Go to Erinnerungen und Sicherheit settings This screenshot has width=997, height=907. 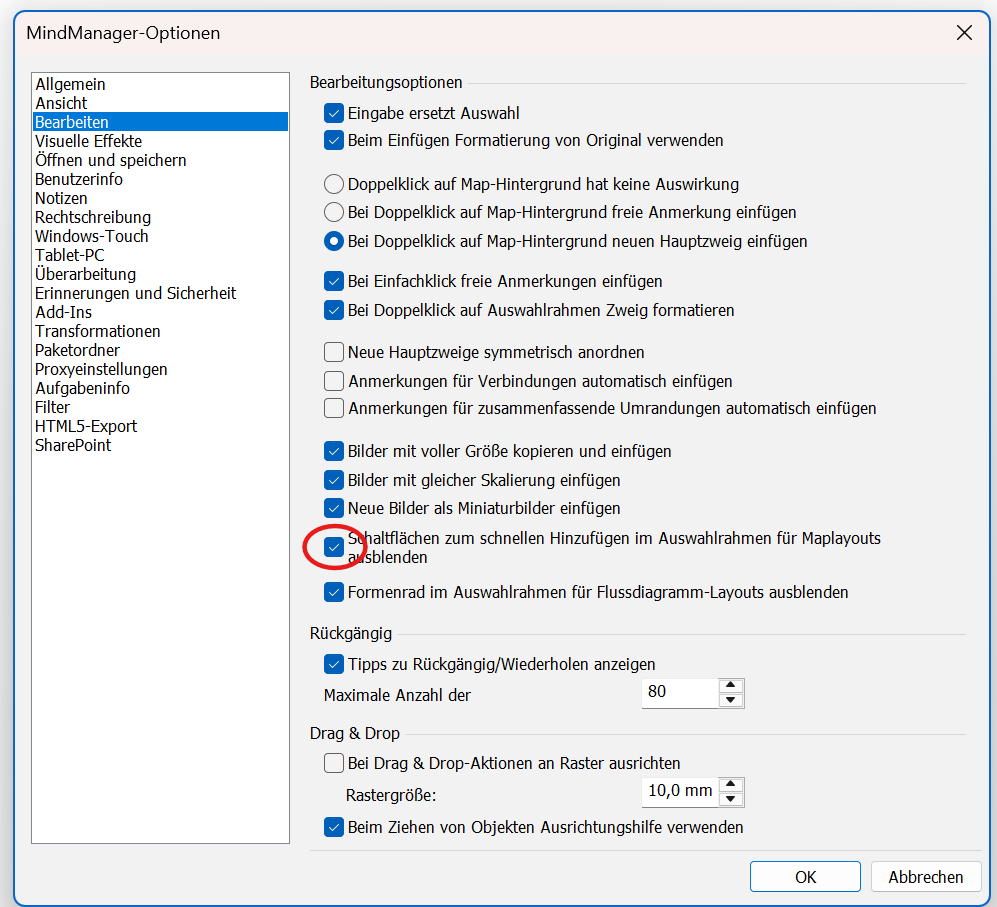pos(135,293)
